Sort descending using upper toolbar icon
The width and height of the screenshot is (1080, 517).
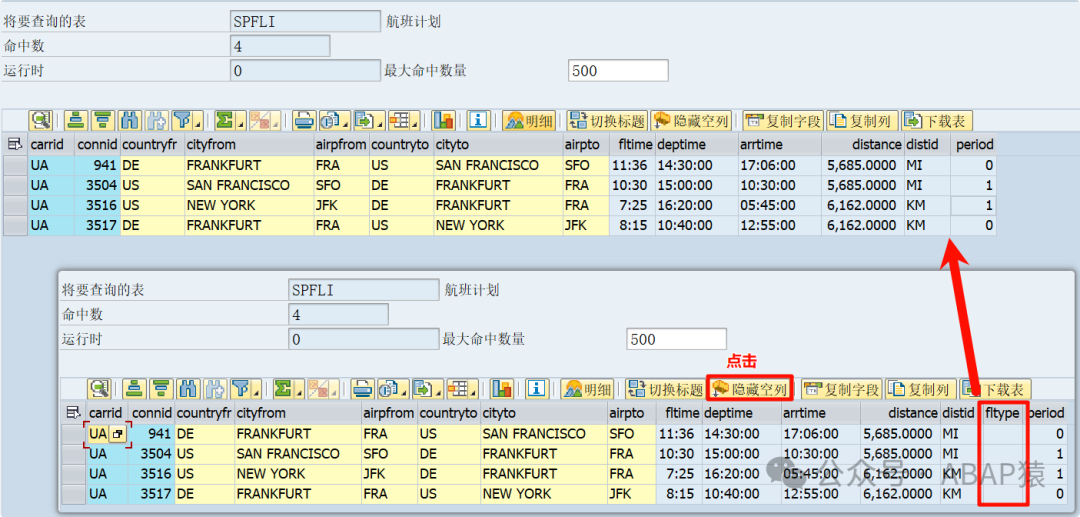tap(103, 121)
